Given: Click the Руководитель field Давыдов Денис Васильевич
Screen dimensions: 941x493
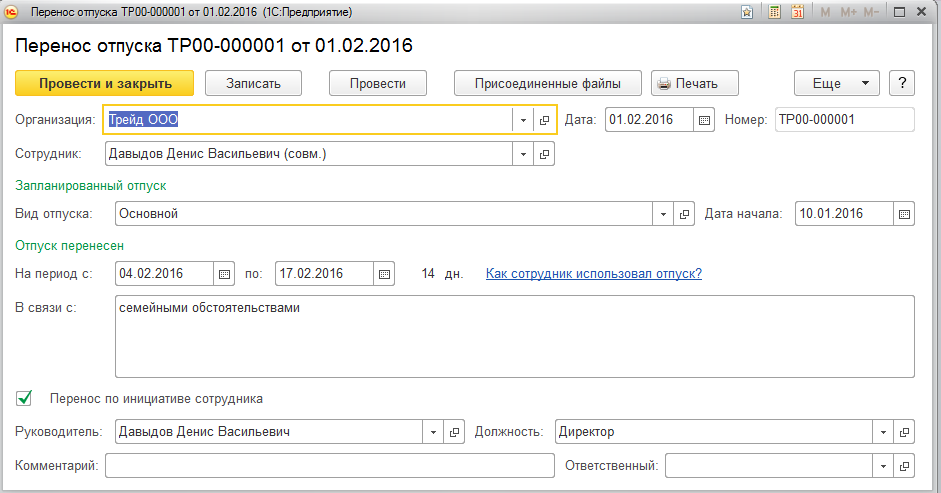Looking at the screenshot, I should (x=269, y=432).
